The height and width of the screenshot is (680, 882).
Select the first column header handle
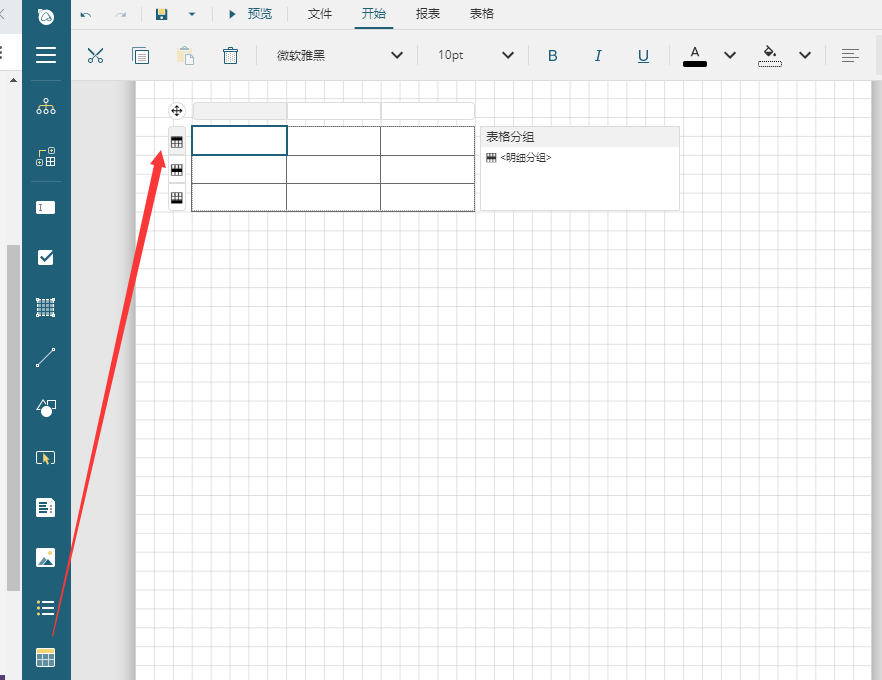[240, 111]
